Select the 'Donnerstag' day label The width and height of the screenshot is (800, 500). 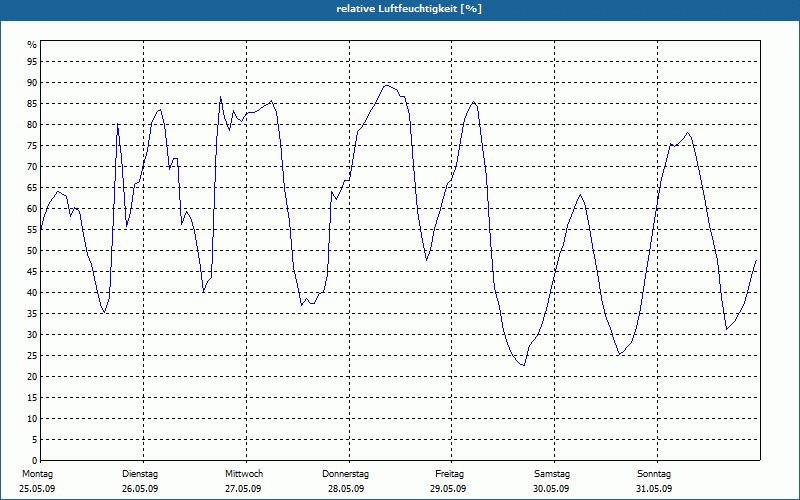[345, 474]
